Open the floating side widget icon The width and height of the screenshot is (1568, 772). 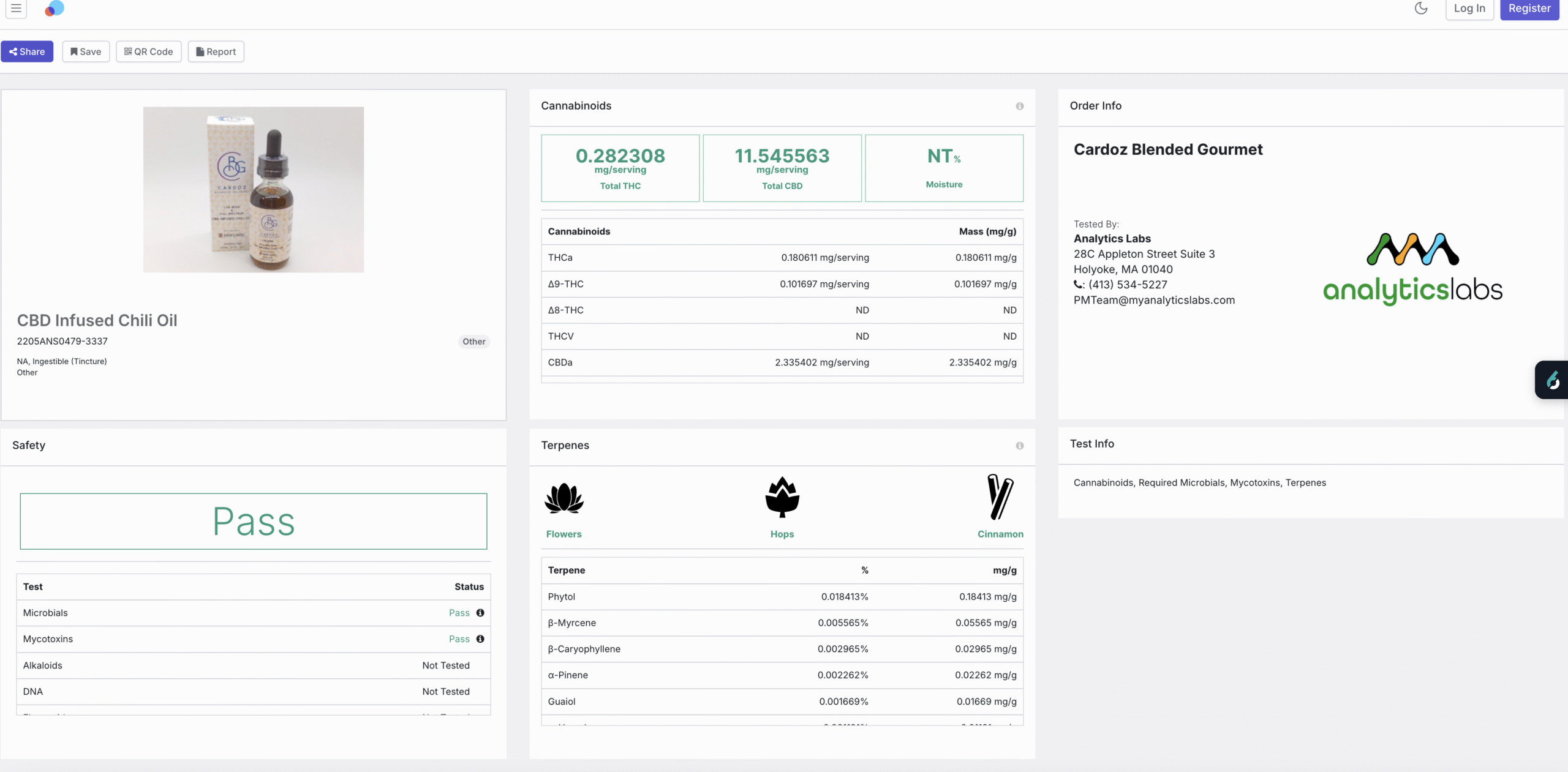[x=1552, y=380]
